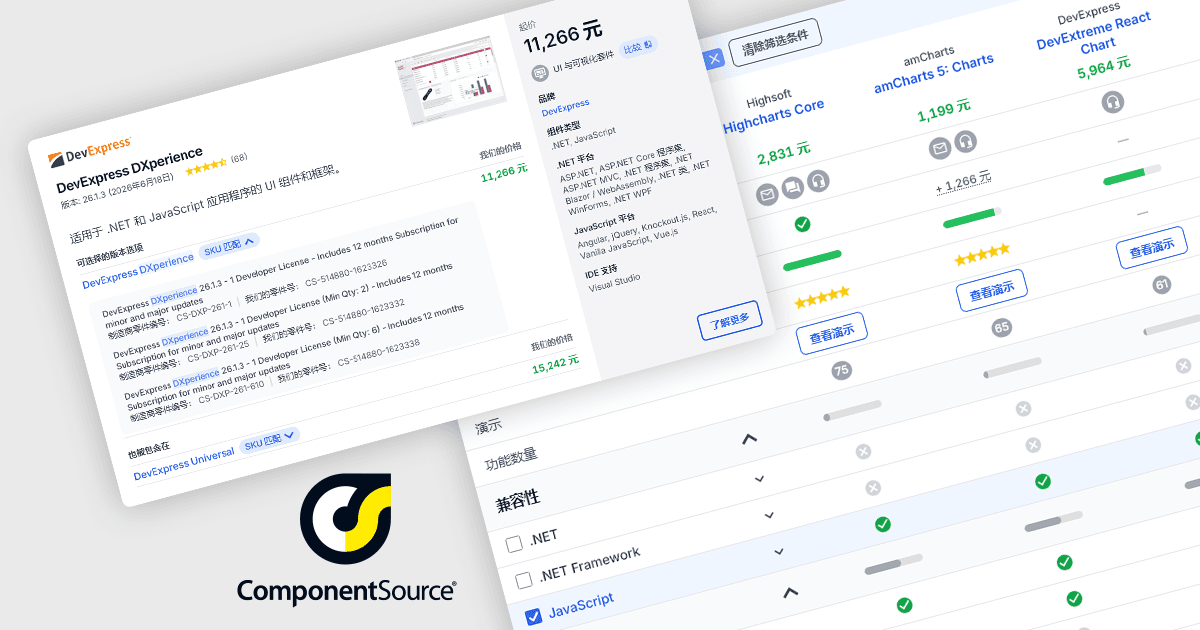Image resolution: width=1200 pixels, height=630 pixels.
Task: Click the JavaScript compatibility label
Action: (581, 604)
